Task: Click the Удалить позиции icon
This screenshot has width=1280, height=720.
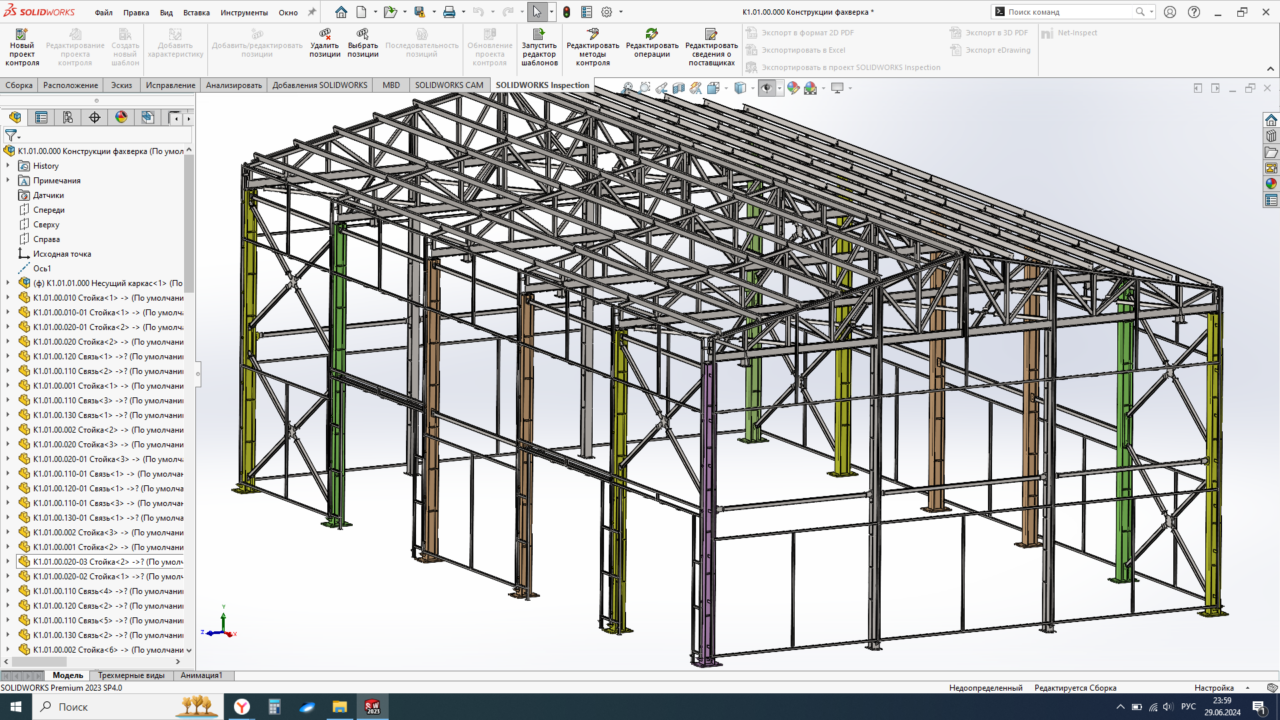Action: coord(324,34)
